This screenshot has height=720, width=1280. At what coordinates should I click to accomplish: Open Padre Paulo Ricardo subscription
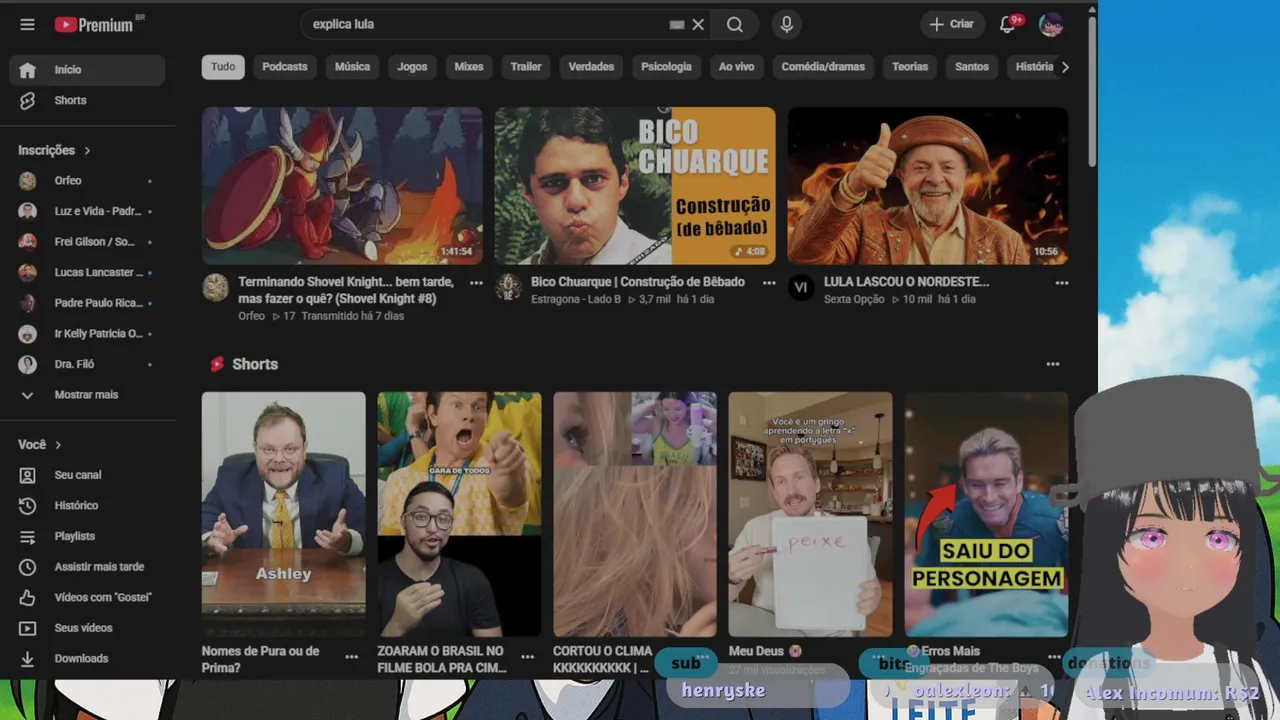pos(87,303)
